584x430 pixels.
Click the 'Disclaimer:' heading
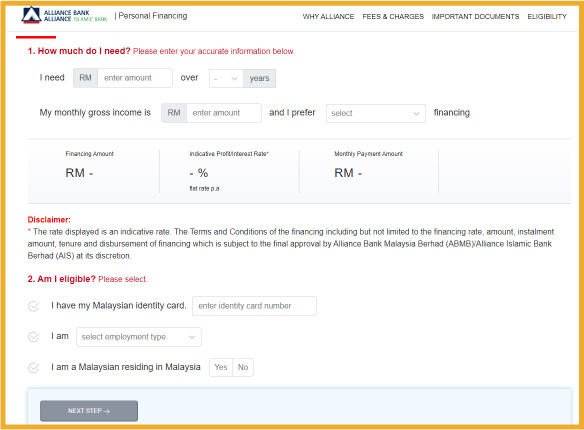pyautogui.click(x=49, y=220)
